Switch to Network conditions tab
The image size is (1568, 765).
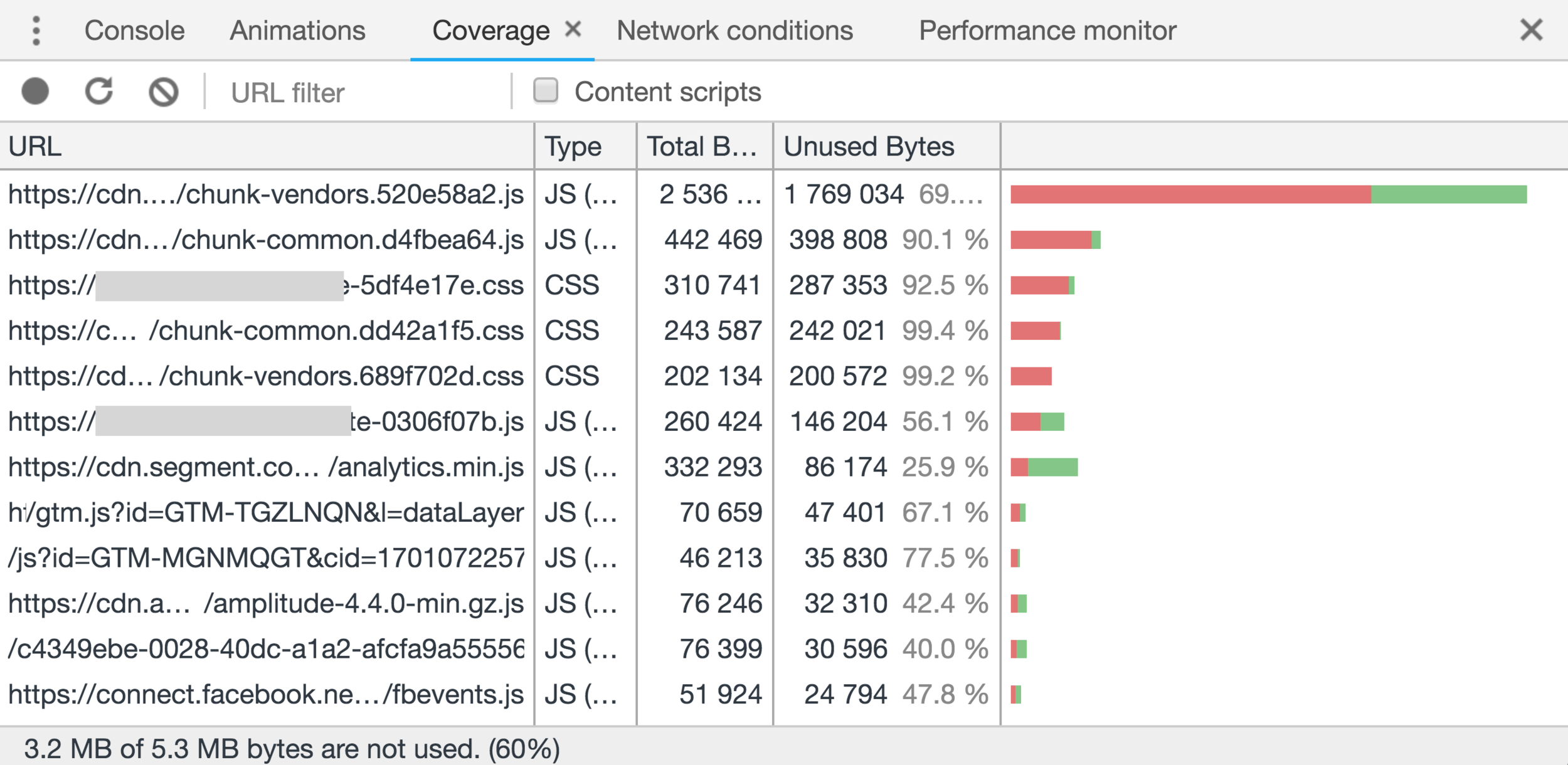(x=734, y=31)
